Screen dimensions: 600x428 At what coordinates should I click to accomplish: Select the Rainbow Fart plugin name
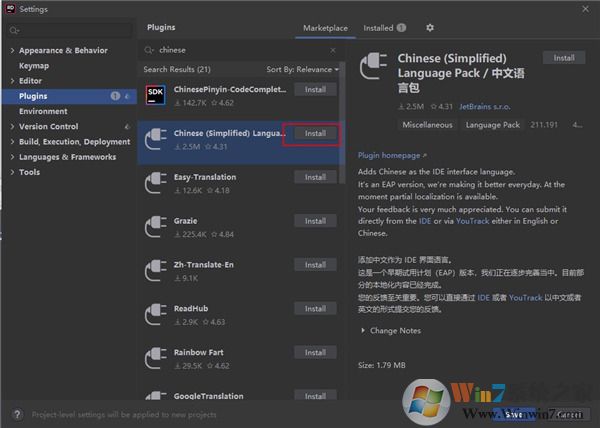pos(199,352)
